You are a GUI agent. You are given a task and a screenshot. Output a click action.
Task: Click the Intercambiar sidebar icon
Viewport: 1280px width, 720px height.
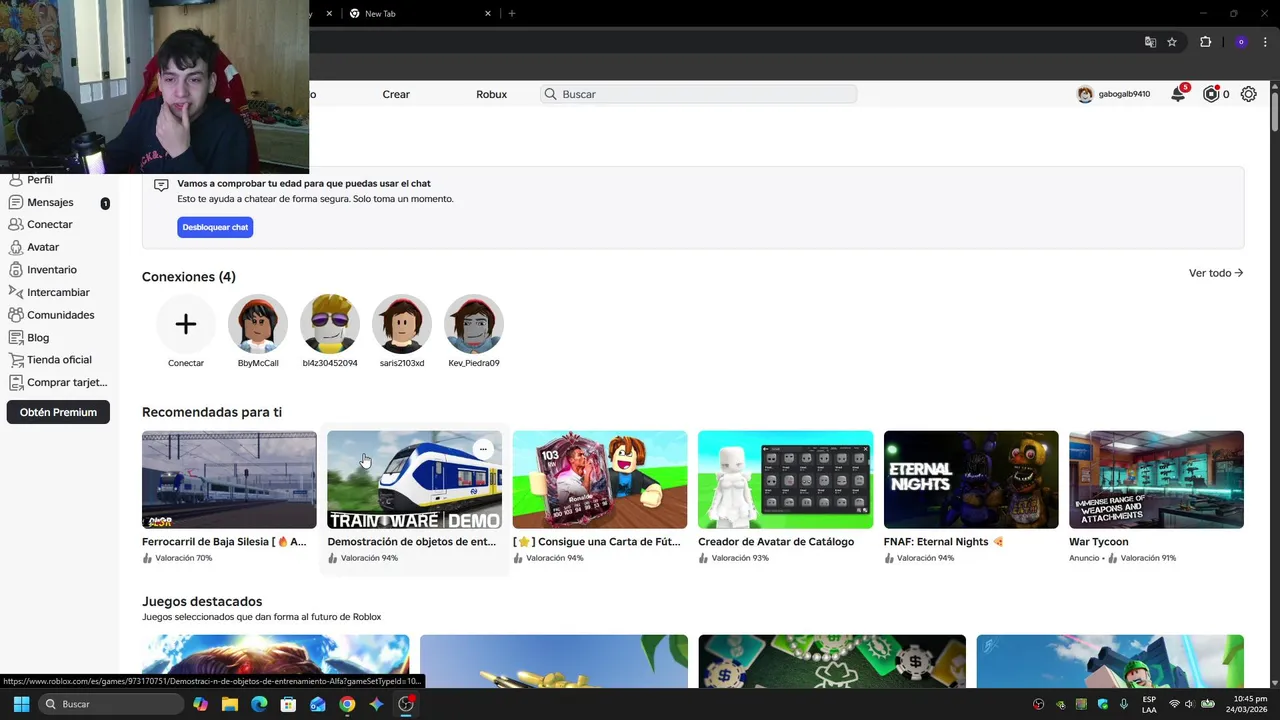point(15,292)
